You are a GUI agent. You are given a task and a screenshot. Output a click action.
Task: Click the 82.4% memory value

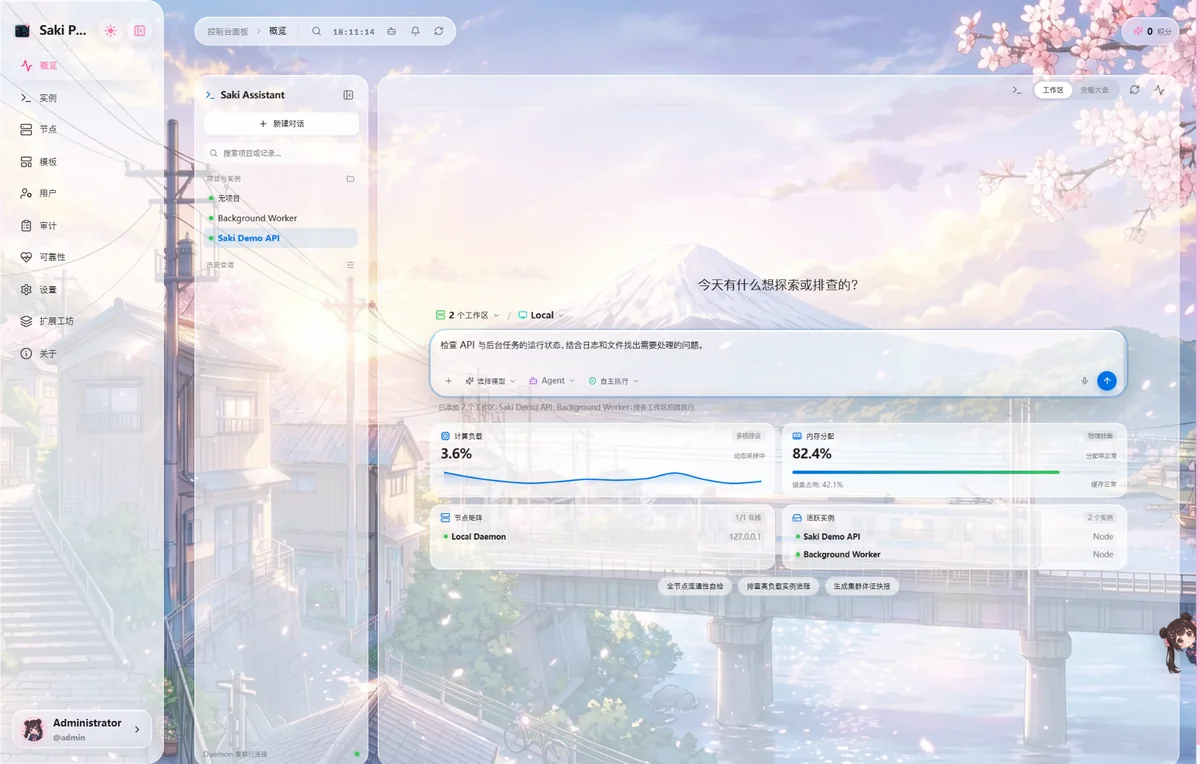click(812, 454)
